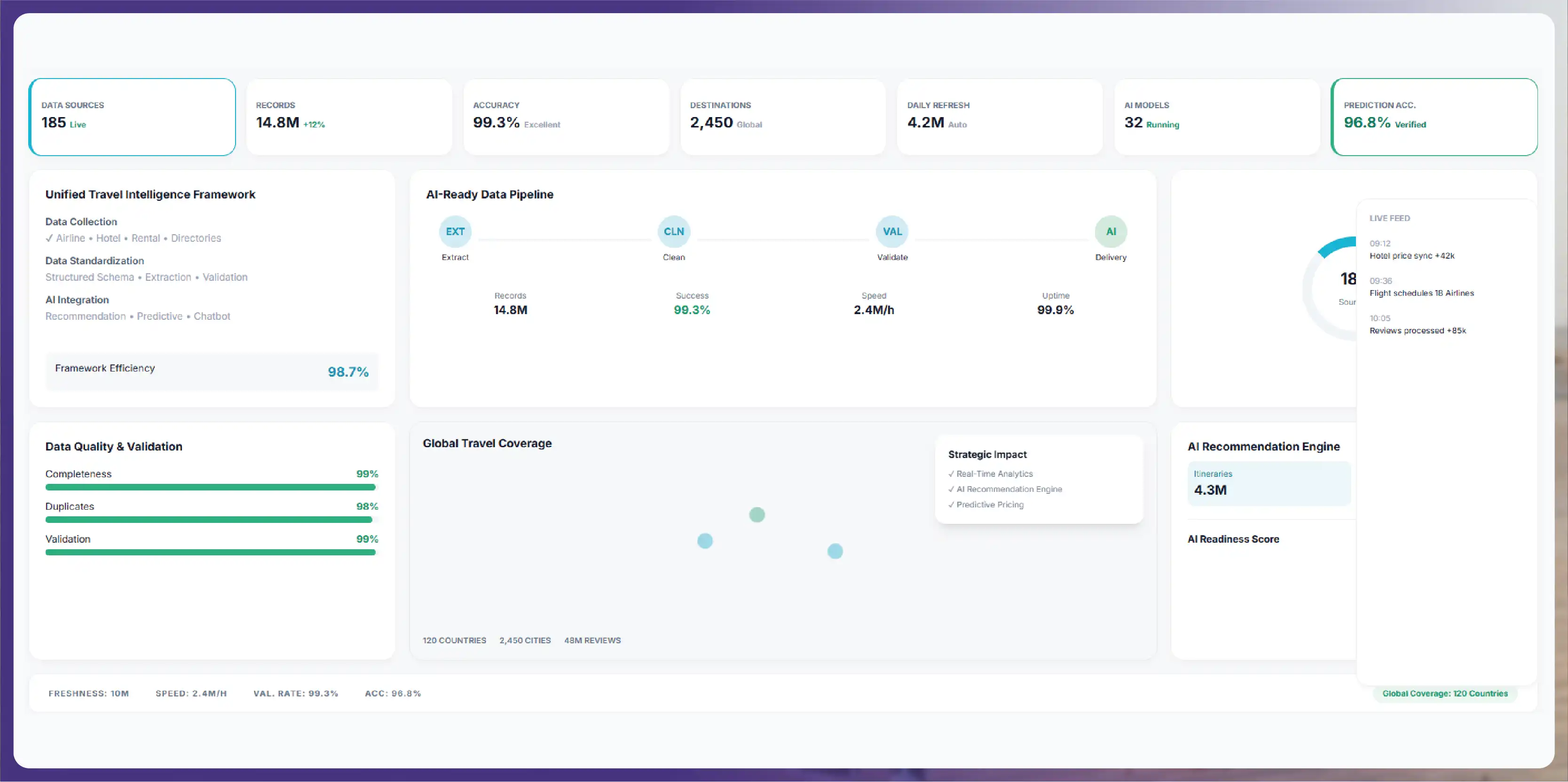The image size is (1568, 782).
Task: Open the Records 14.8M card
Action: click(349, 117)
